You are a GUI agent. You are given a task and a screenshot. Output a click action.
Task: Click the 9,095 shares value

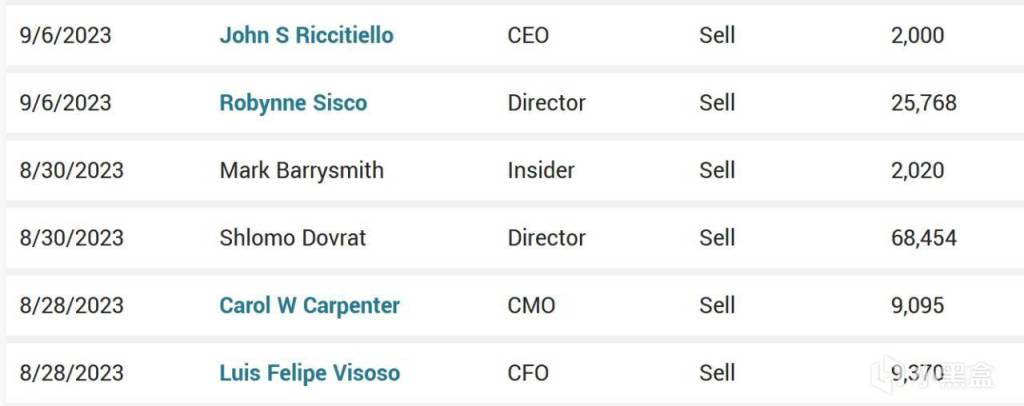coord(917,306)
